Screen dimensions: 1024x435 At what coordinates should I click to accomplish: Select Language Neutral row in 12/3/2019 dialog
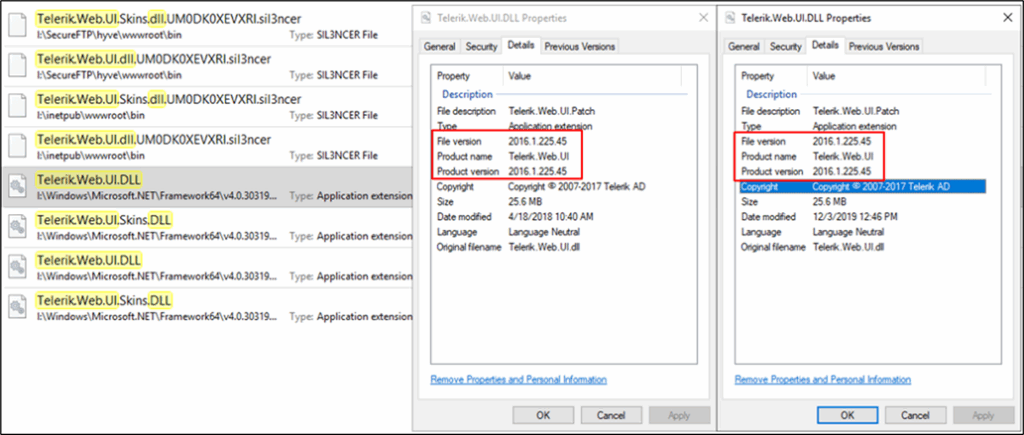click(x=862, y=232)
